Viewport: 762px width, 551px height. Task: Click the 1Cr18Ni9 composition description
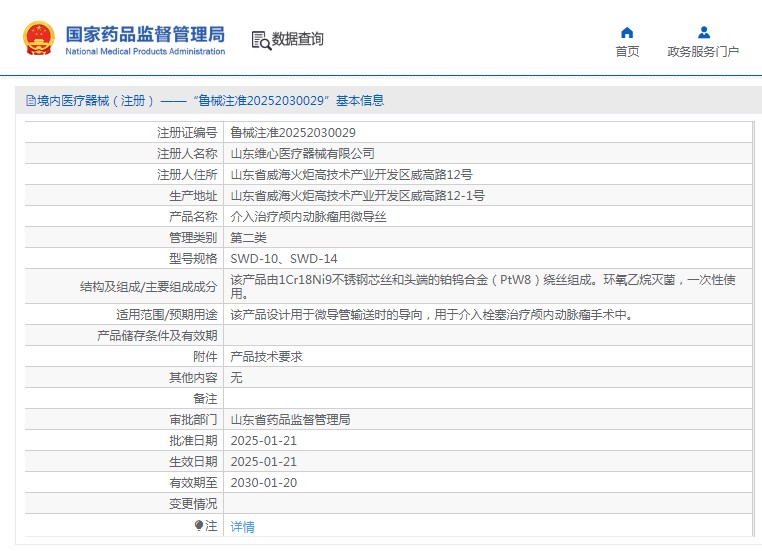click(483, 286)
